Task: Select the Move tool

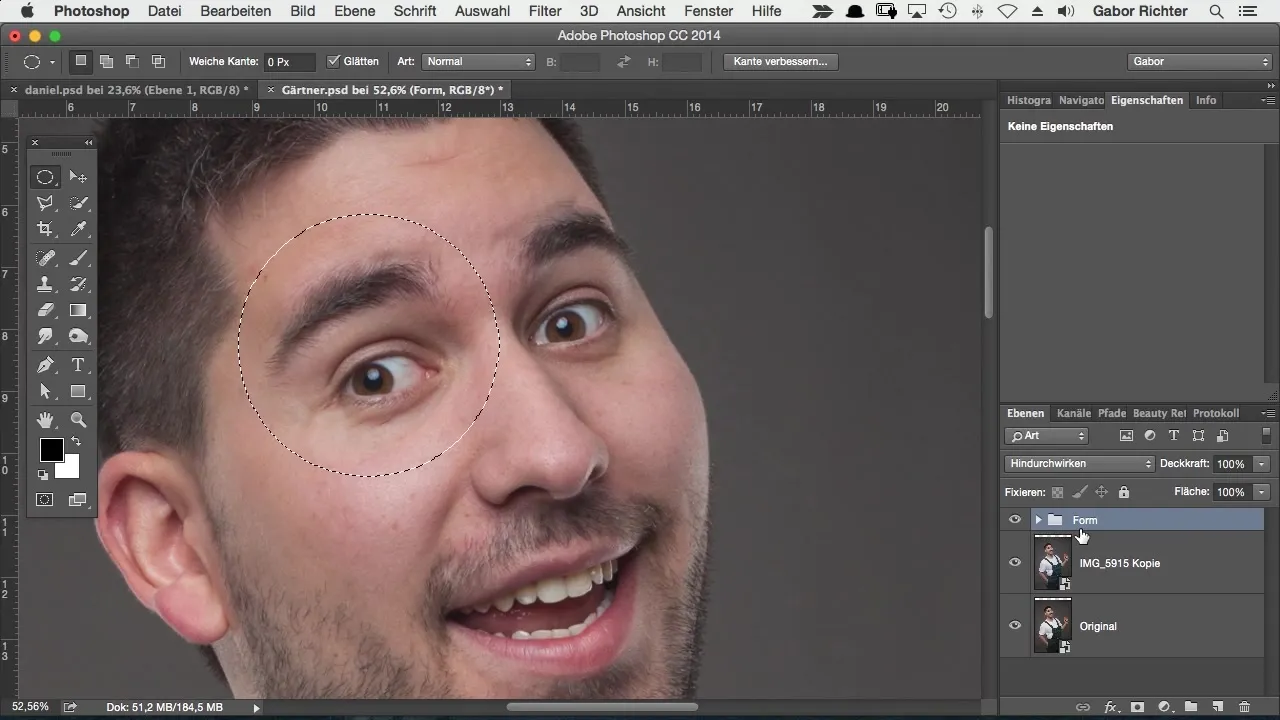Action: pos(78,177)
